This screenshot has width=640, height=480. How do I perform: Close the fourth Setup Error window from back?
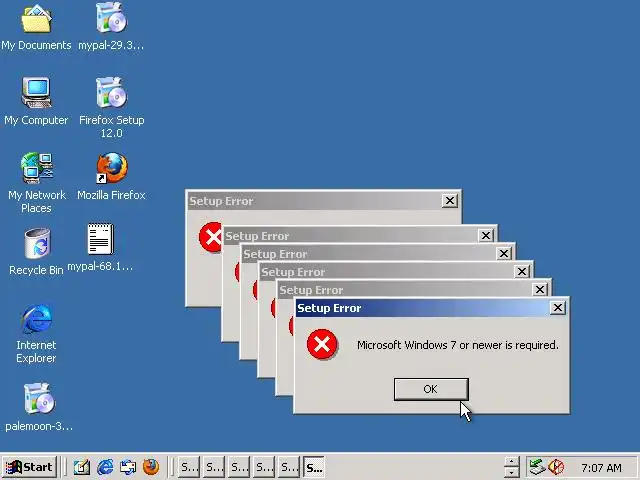coord(522,271)
